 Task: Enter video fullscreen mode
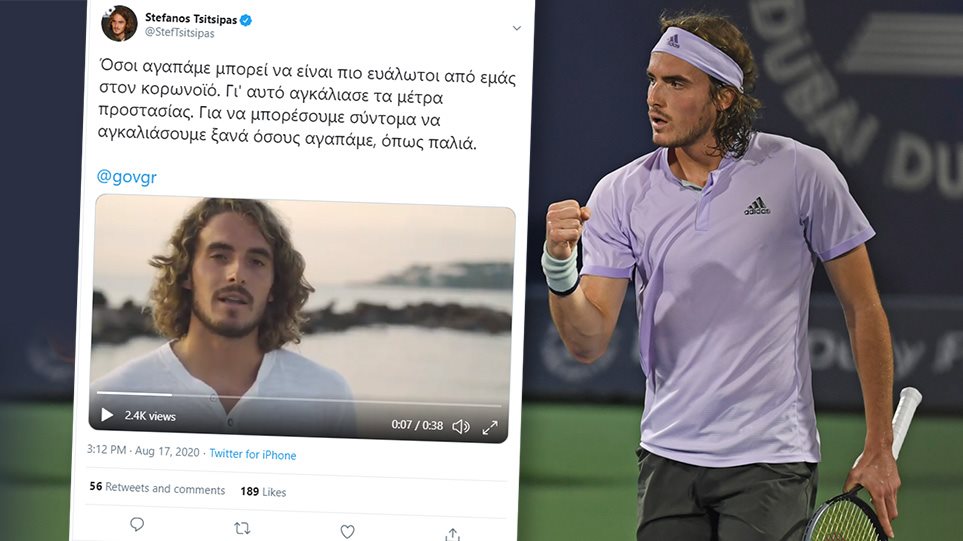pos(490,427)
